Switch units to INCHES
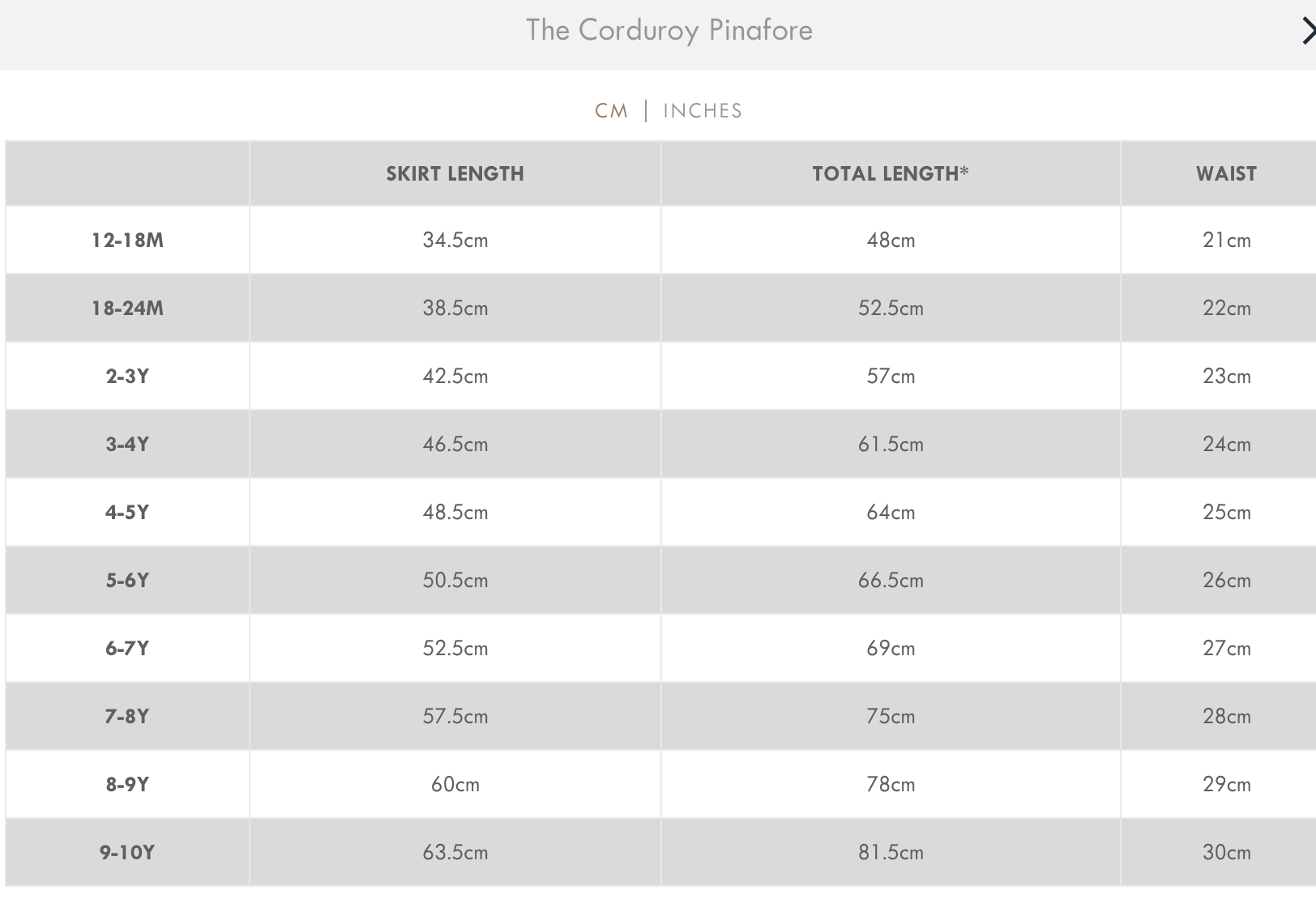The width and height of the screenshot is (1316, 899). pyautogui.click(x=703, y=111)
